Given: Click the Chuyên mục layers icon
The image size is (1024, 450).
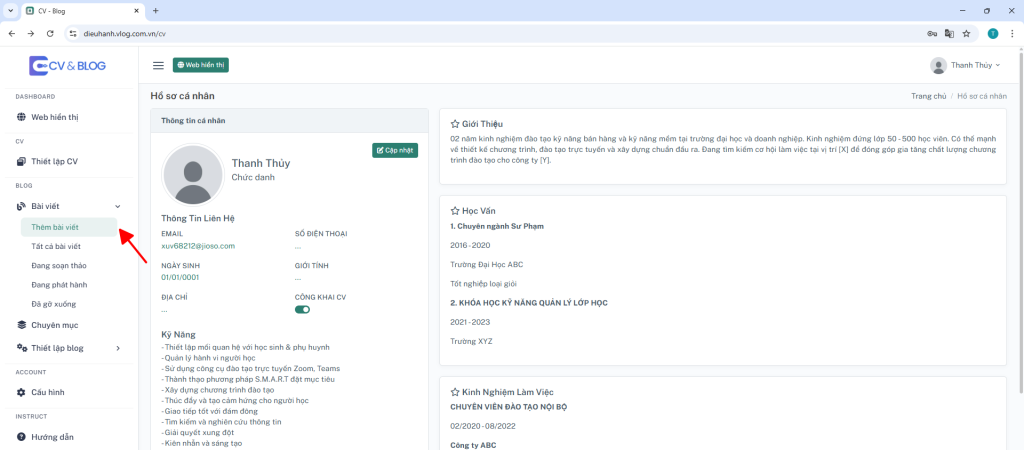Looking at the screenshot, I should (21, 325).
